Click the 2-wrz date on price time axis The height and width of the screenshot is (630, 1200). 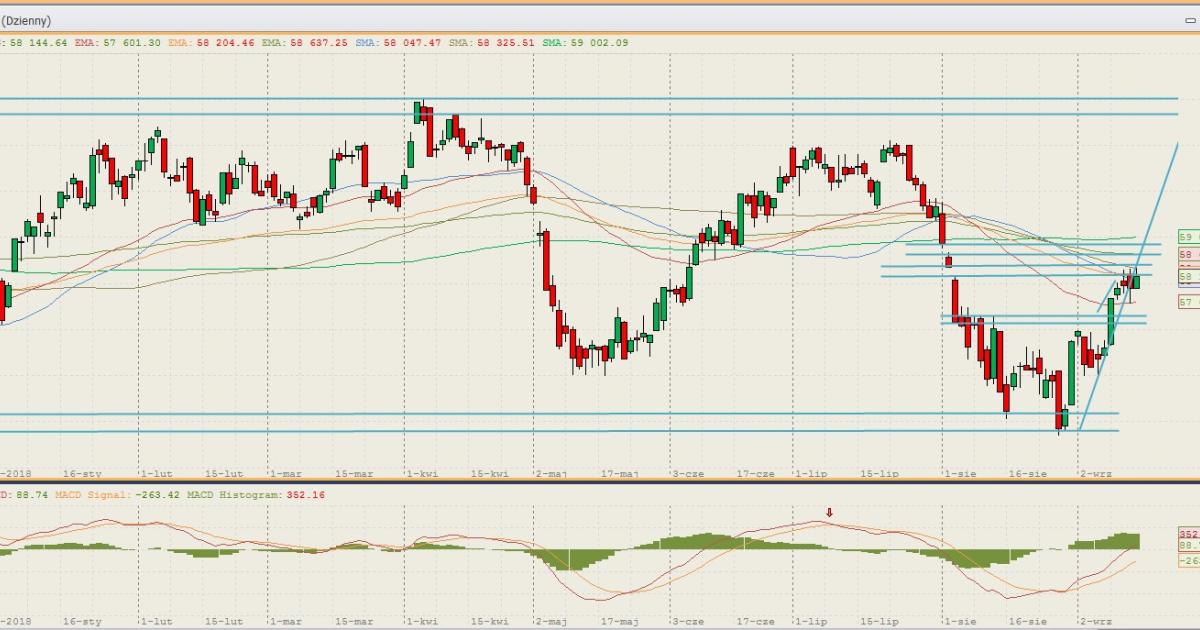click(1095, 473)
